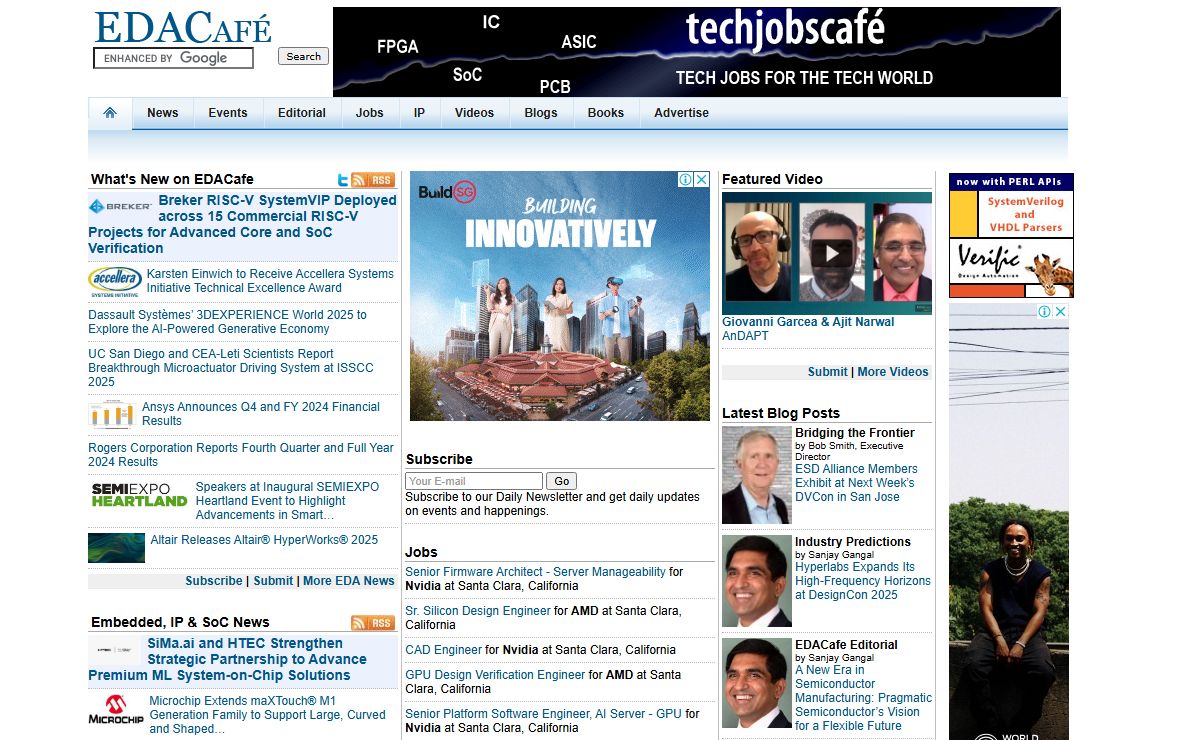Click the EDACafé site logo
Viewport: 1200px width, 740px height.
click(183, 27)
